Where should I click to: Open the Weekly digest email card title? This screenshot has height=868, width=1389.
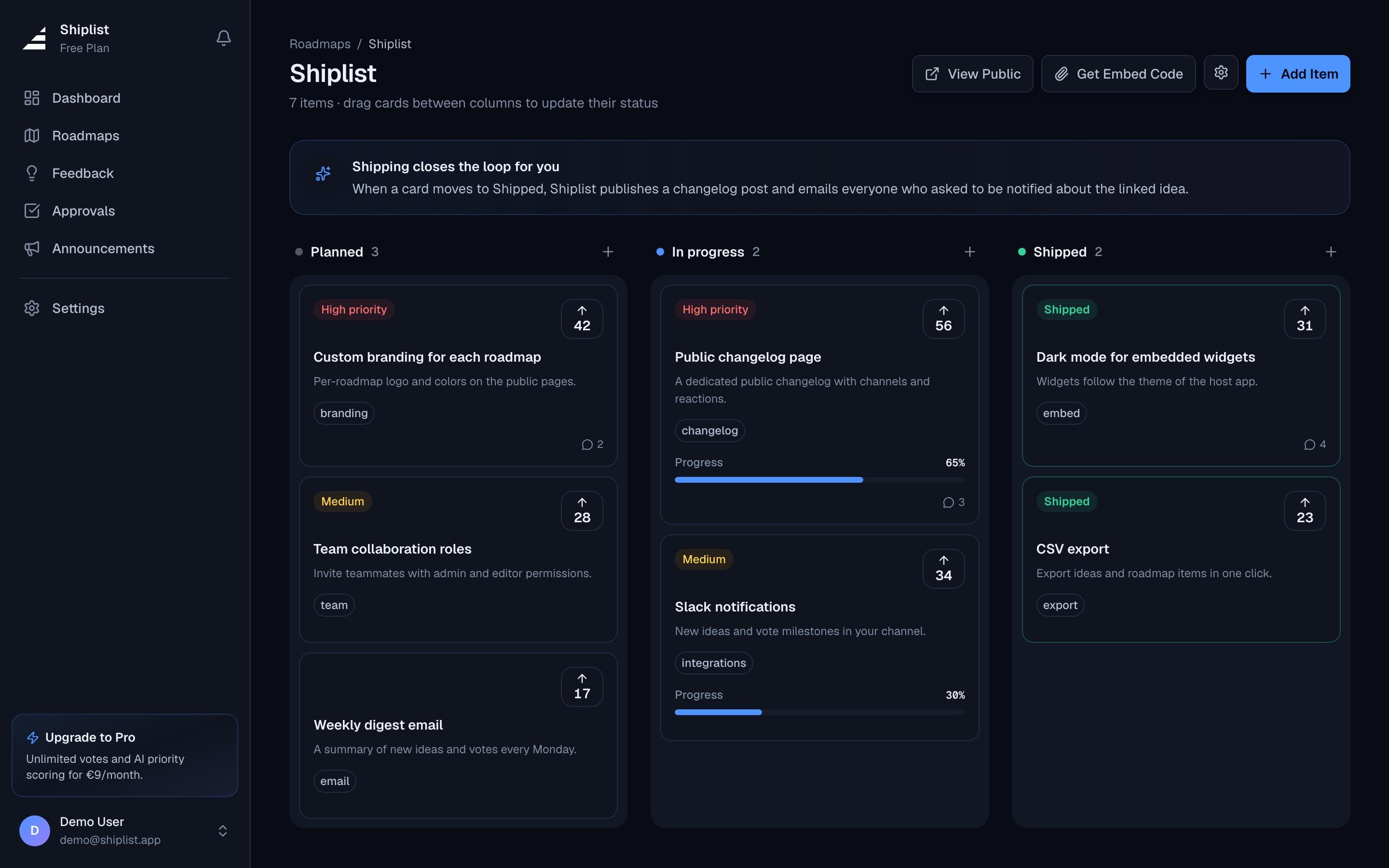[x=378, y=725]
